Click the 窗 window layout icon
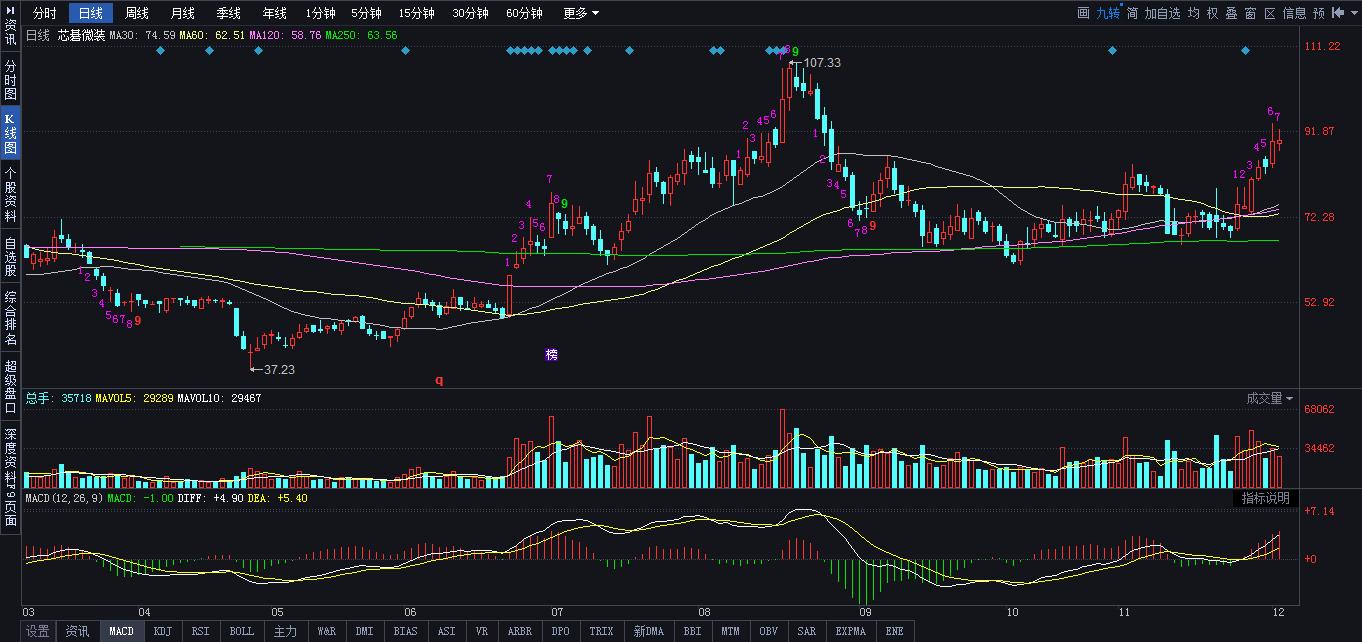Image resolution: width=1362 pixels, height=642 pixels. tap(1250, 13)
